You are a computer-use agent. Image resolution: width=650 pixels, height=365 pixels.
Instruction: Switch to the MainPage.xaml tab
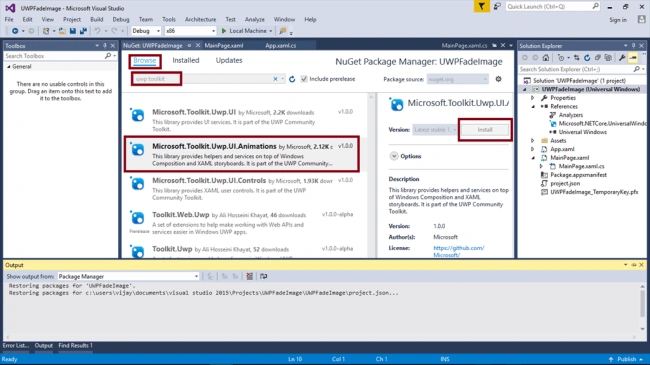pyautogui.click(x=224, y=46)
